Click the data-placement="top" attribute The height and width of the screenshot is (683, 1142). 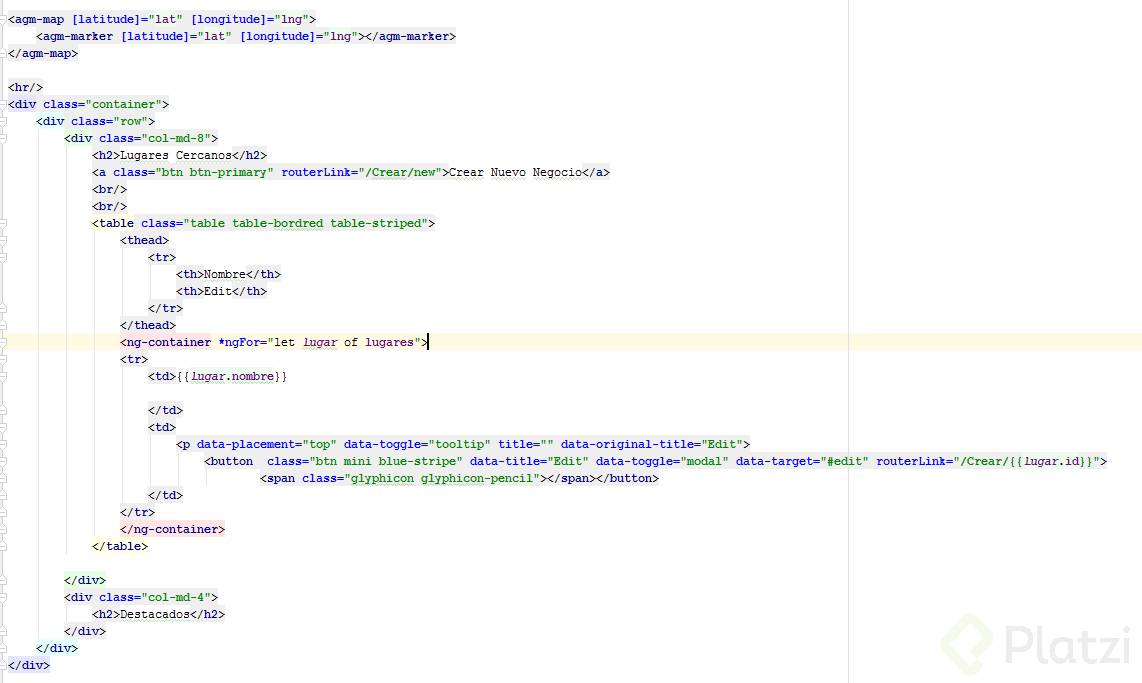(267, 444)
